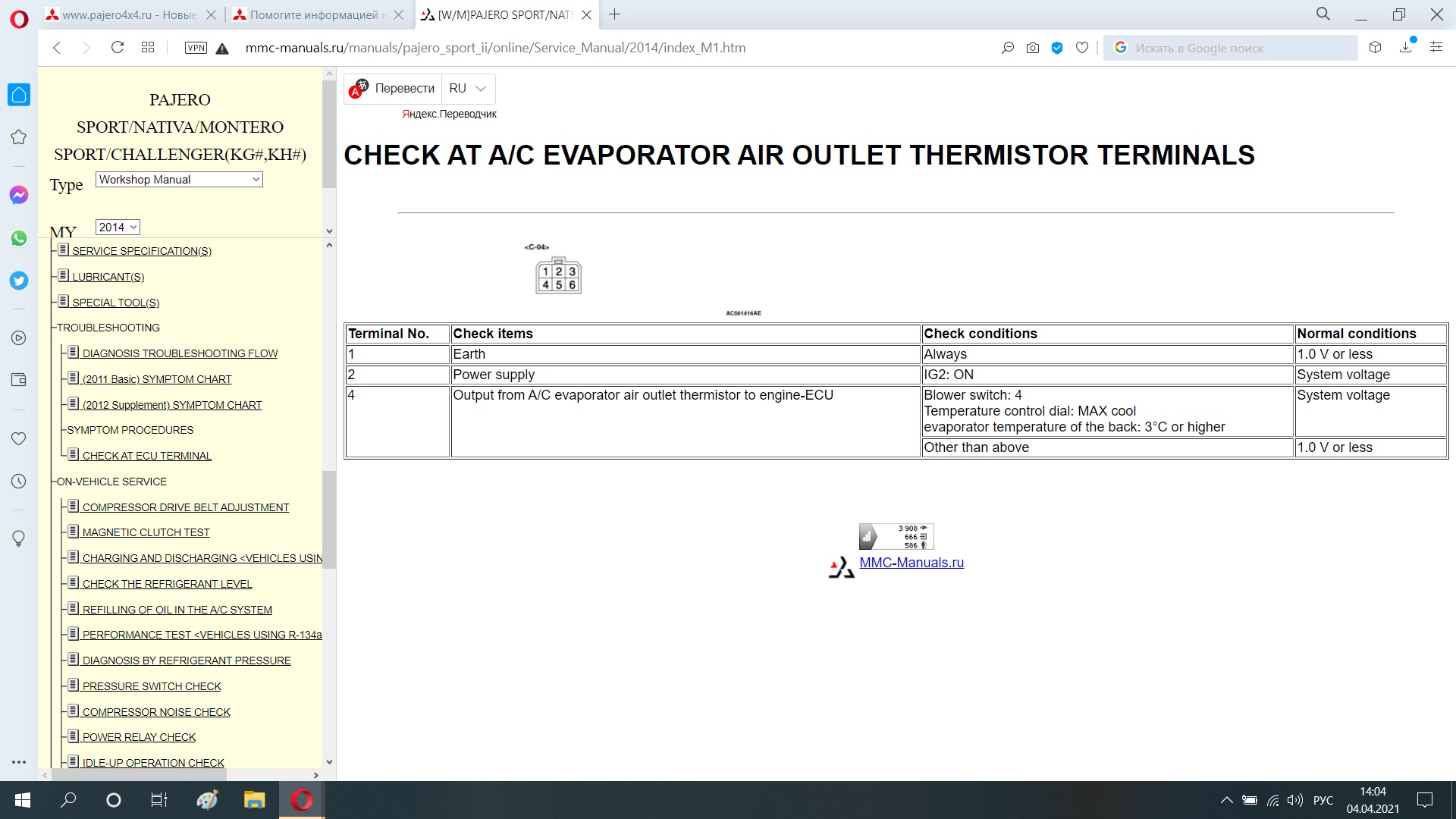Reload the current page
Image resolution: width=1456 pixels, height=819 pixels.
(118, 48)
